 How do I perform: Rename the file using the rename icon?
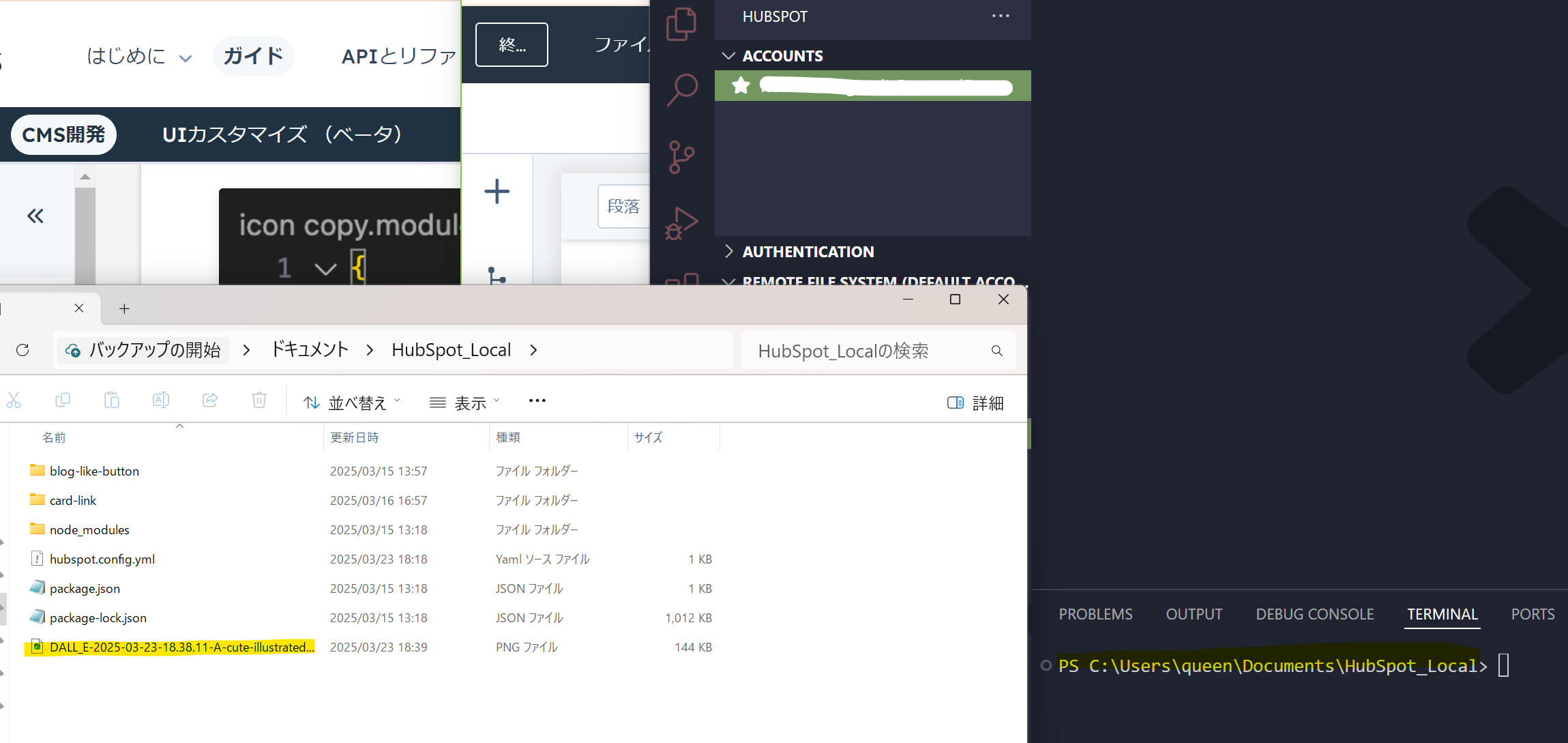161,400
